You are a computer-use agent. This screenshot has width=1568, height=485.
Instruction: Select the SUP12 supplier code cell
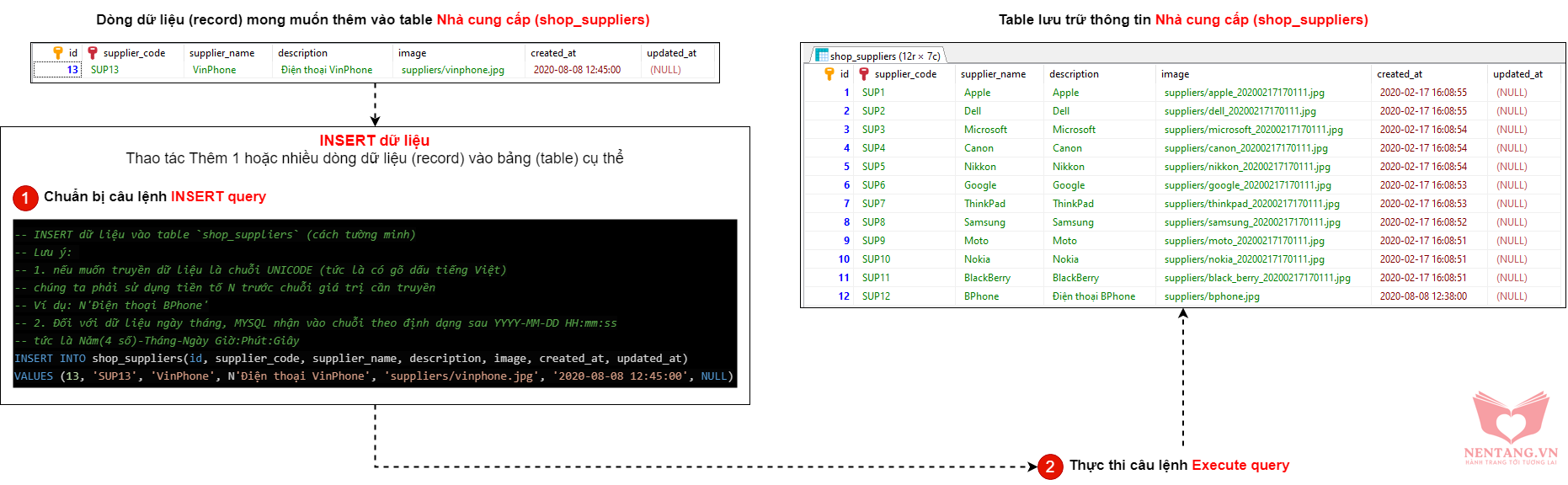[876, 296]
